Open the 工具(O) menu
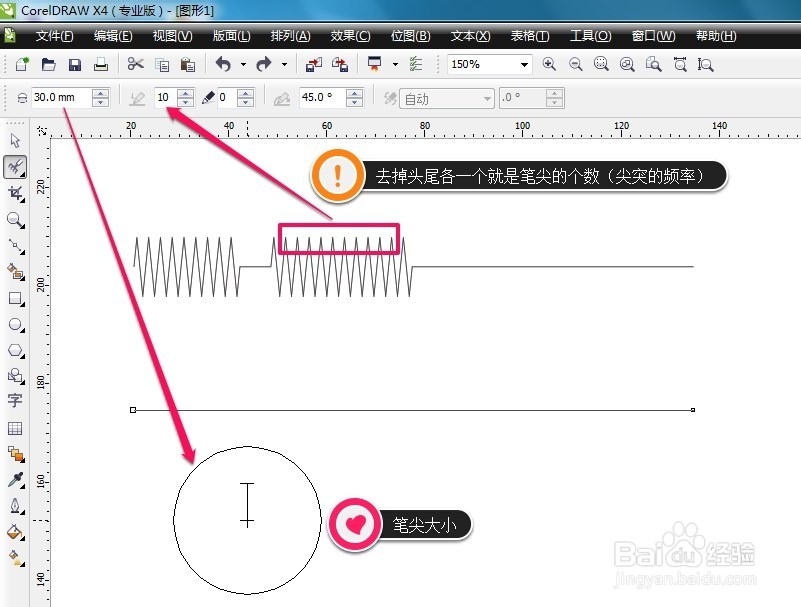Screen dimensions: 801x607 click(591, 36)
